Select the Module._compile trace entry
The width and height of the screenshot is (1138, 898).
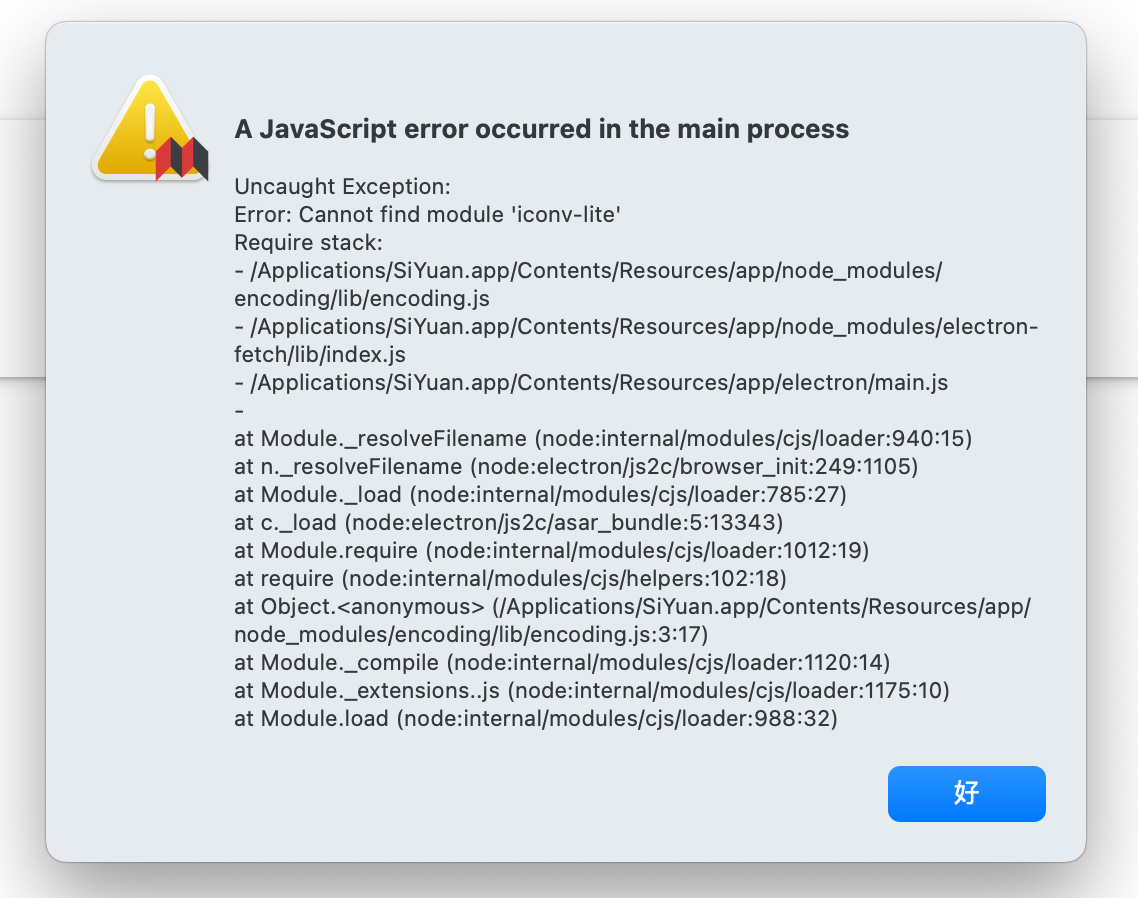click(560, 662)
